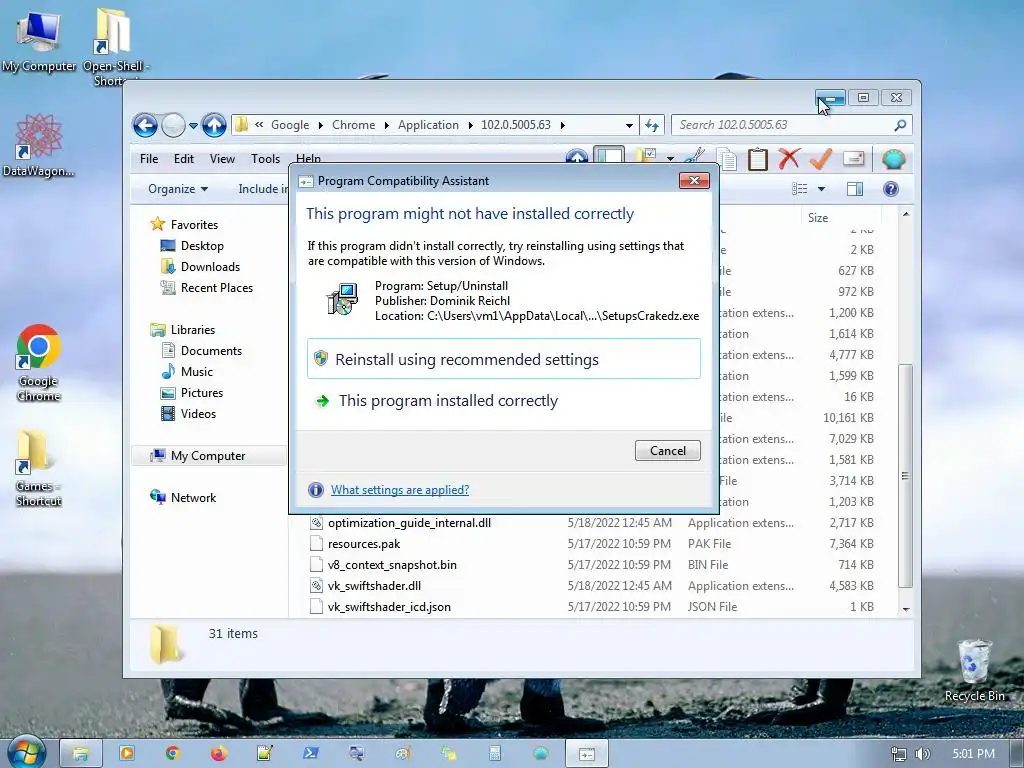
Task: Open the folder options toolbar dropdown arrow
Action: click(670, 157)
